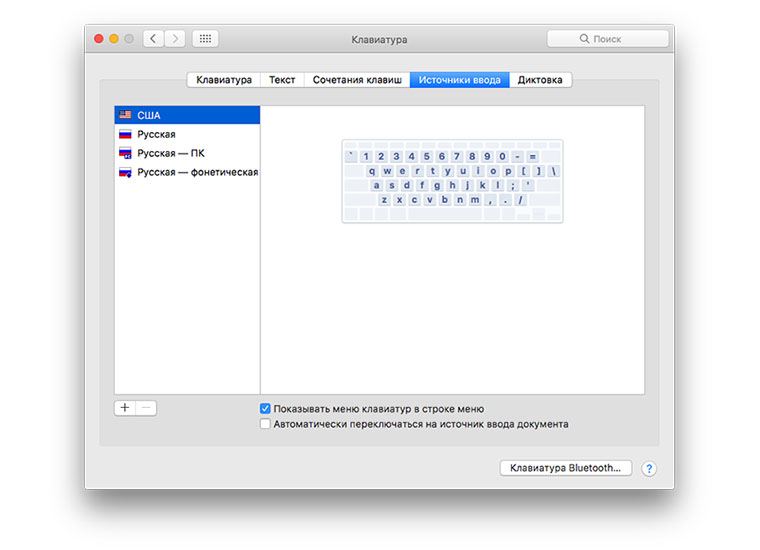Focus the Поиск search field
Screen dimensions: 760x550
[608, 39]
